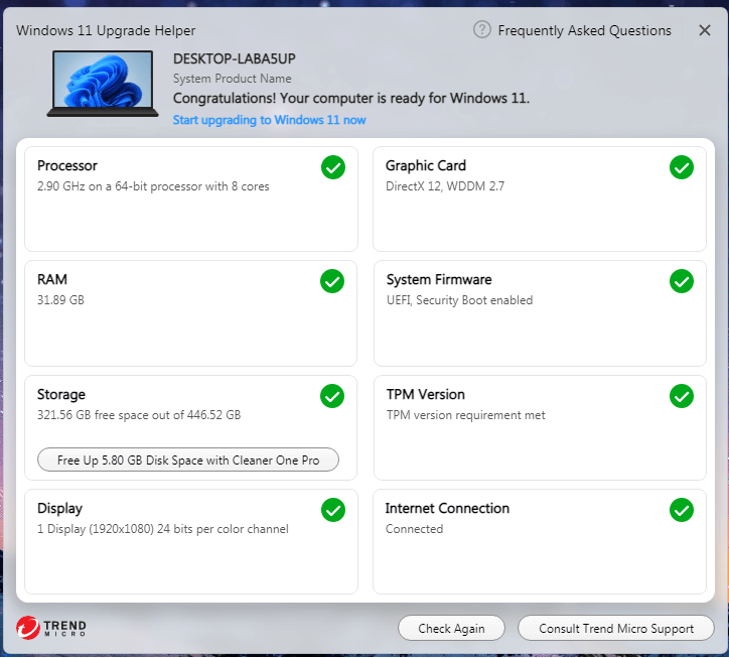
Task: Start upgrading to Windows 11 now
Action: coord(269,120)
